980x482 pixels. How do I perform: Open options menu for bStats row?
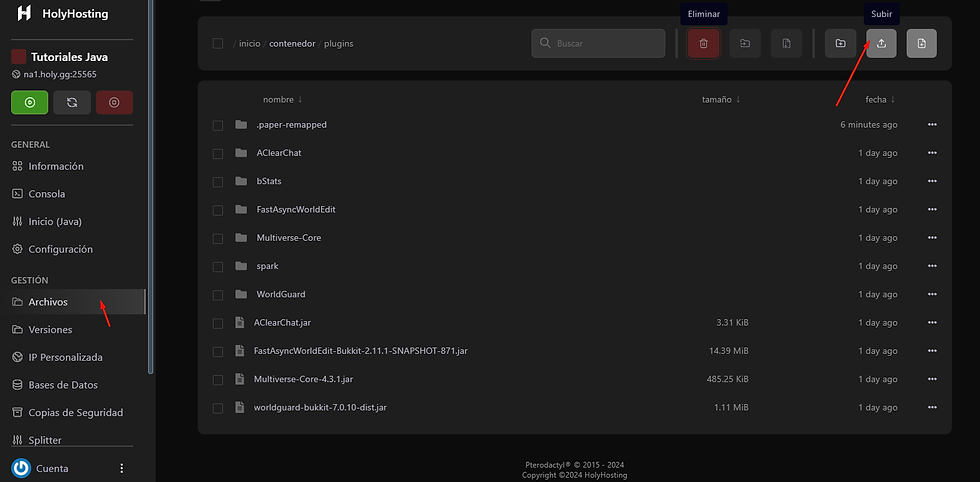[932, 181]
